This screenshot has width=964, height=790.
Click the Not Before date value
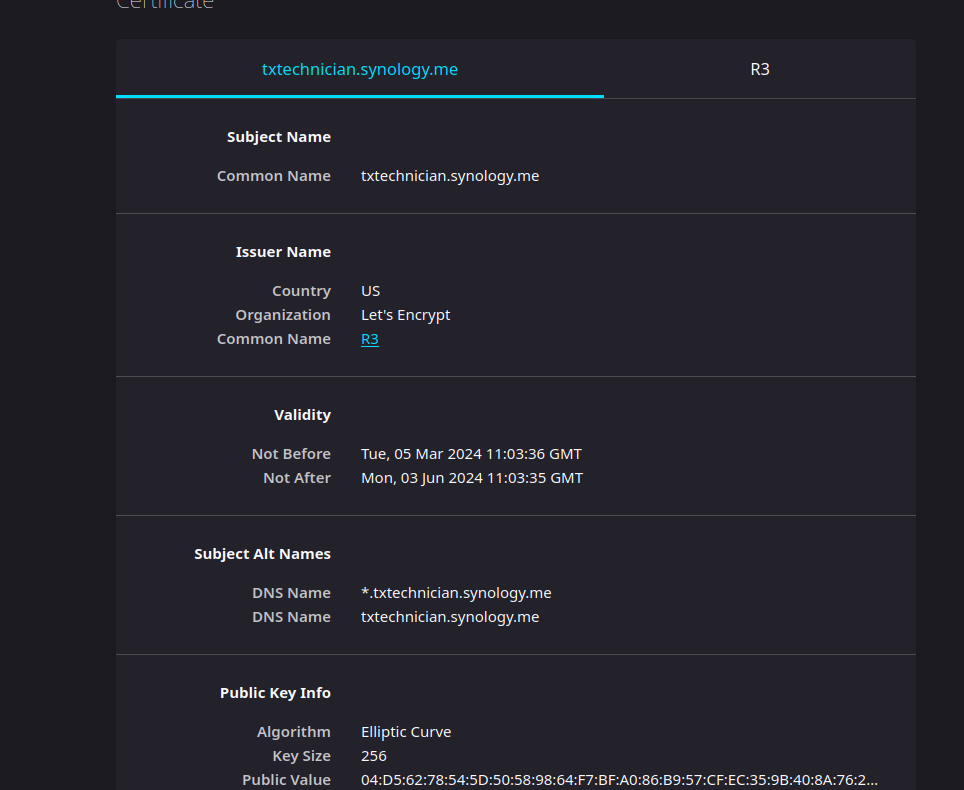pyautogui.click(x=471, y=454)
